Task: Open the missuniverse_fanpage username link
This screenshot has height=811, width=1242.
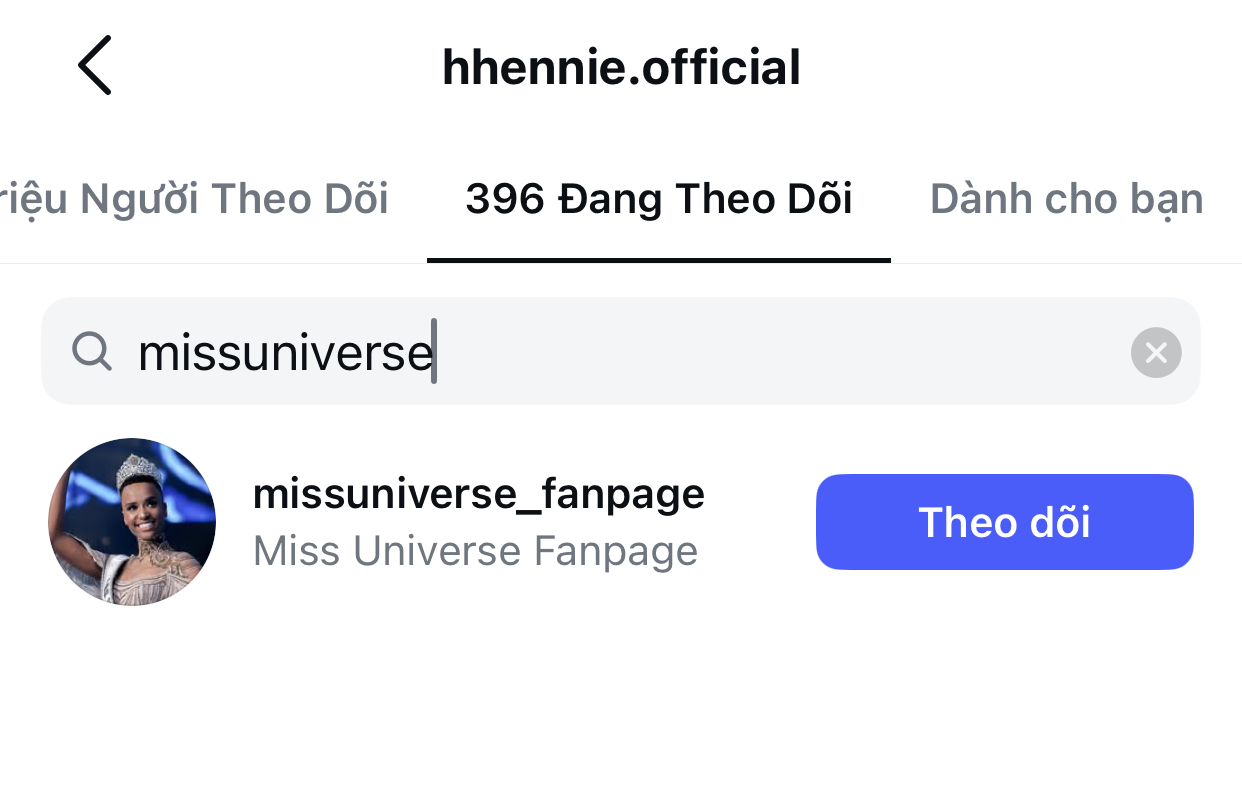Action: click(x=478, y=493)
